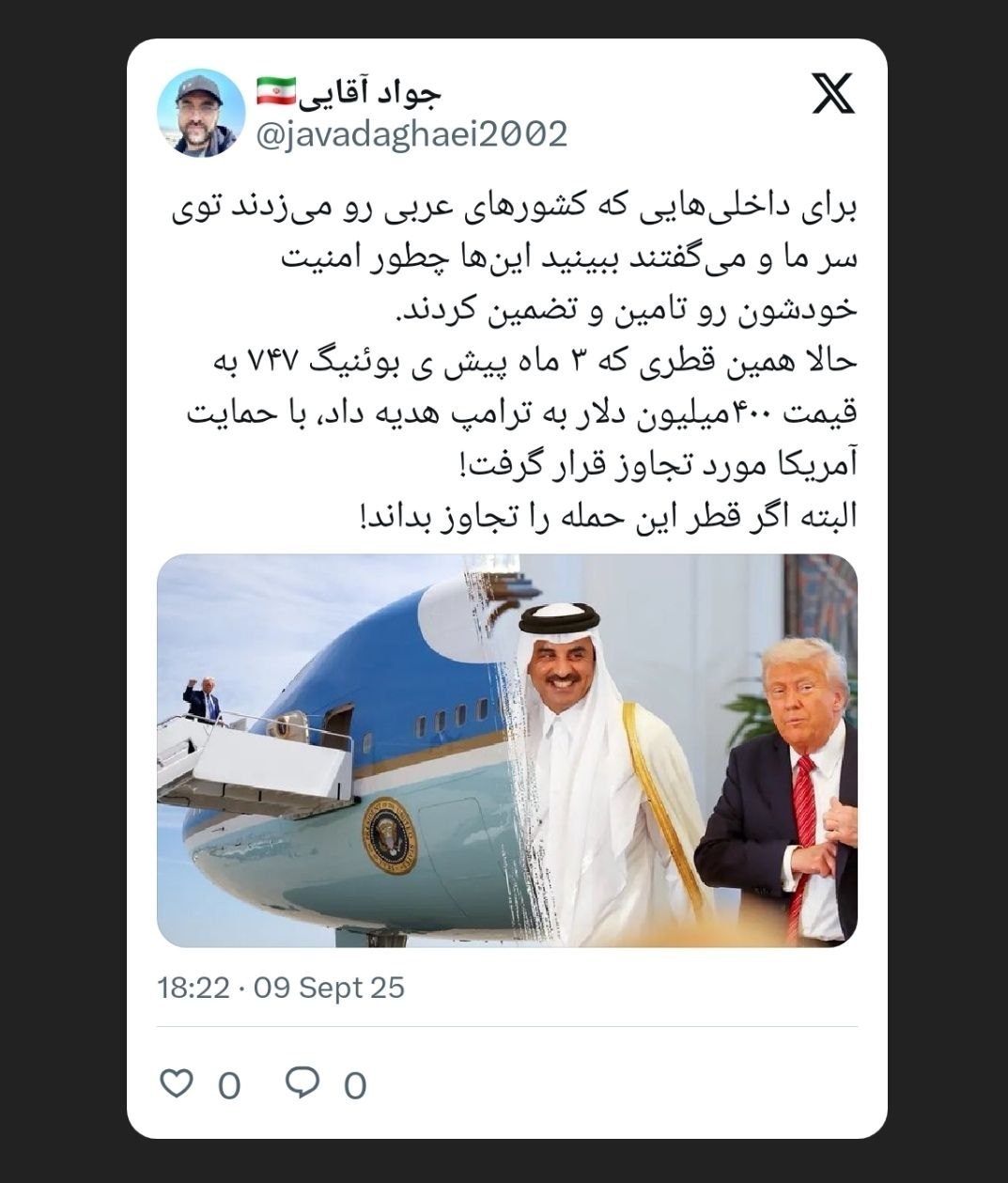This screenshot has width=1008, height=1183.
Task: Click the first line of tweet text
Action: point(514,208)
